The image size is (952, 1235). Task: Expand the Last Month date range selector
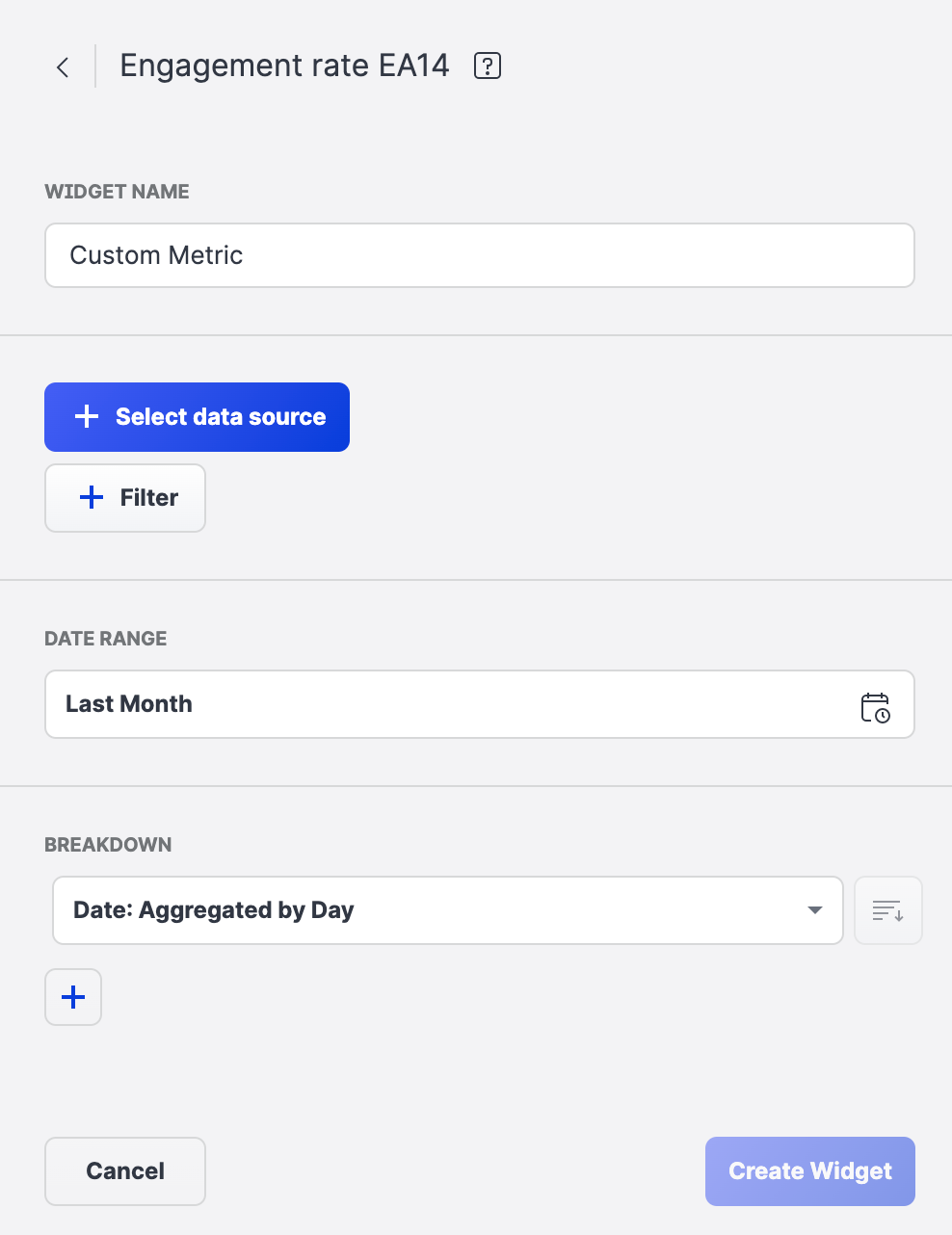[479, 704]
